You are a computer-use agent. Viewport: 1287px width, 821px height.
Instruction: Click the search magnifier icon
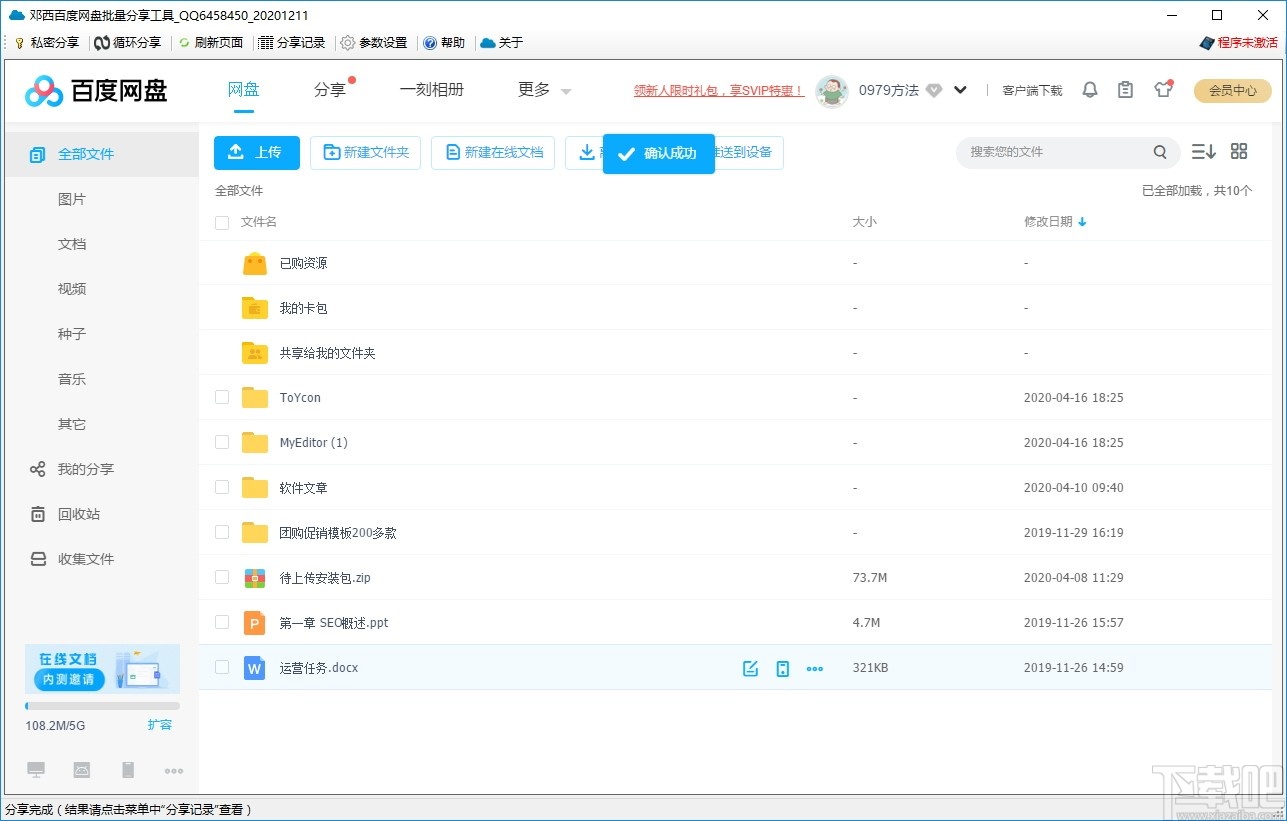point(1160,152)
